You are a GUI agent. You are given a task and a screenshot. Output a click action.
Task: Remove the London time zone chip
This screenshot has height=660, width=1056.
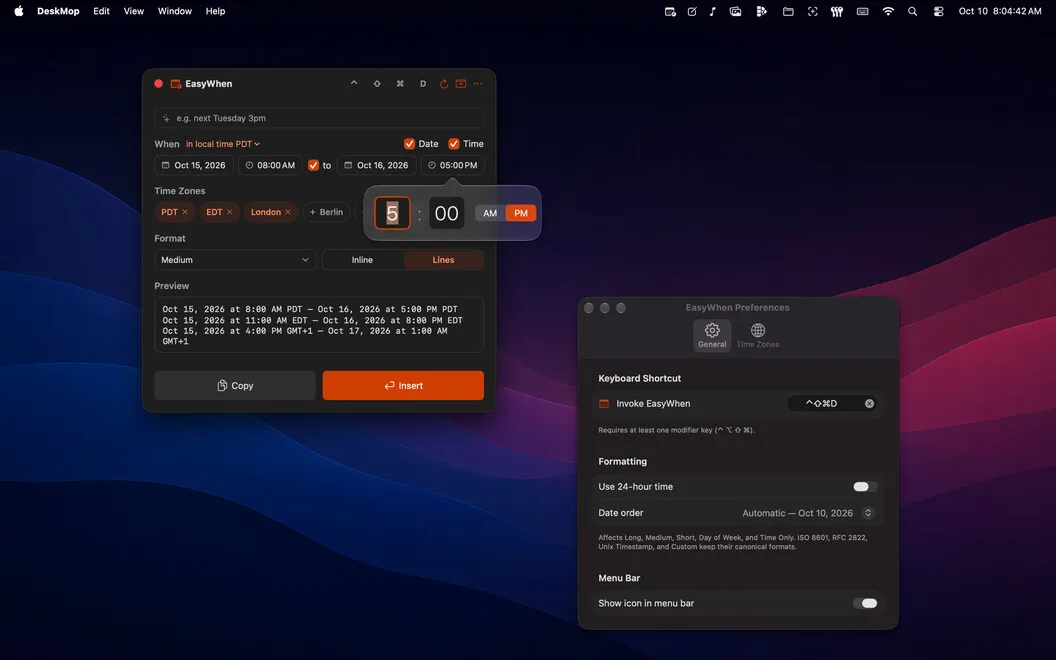pos(288,212)
